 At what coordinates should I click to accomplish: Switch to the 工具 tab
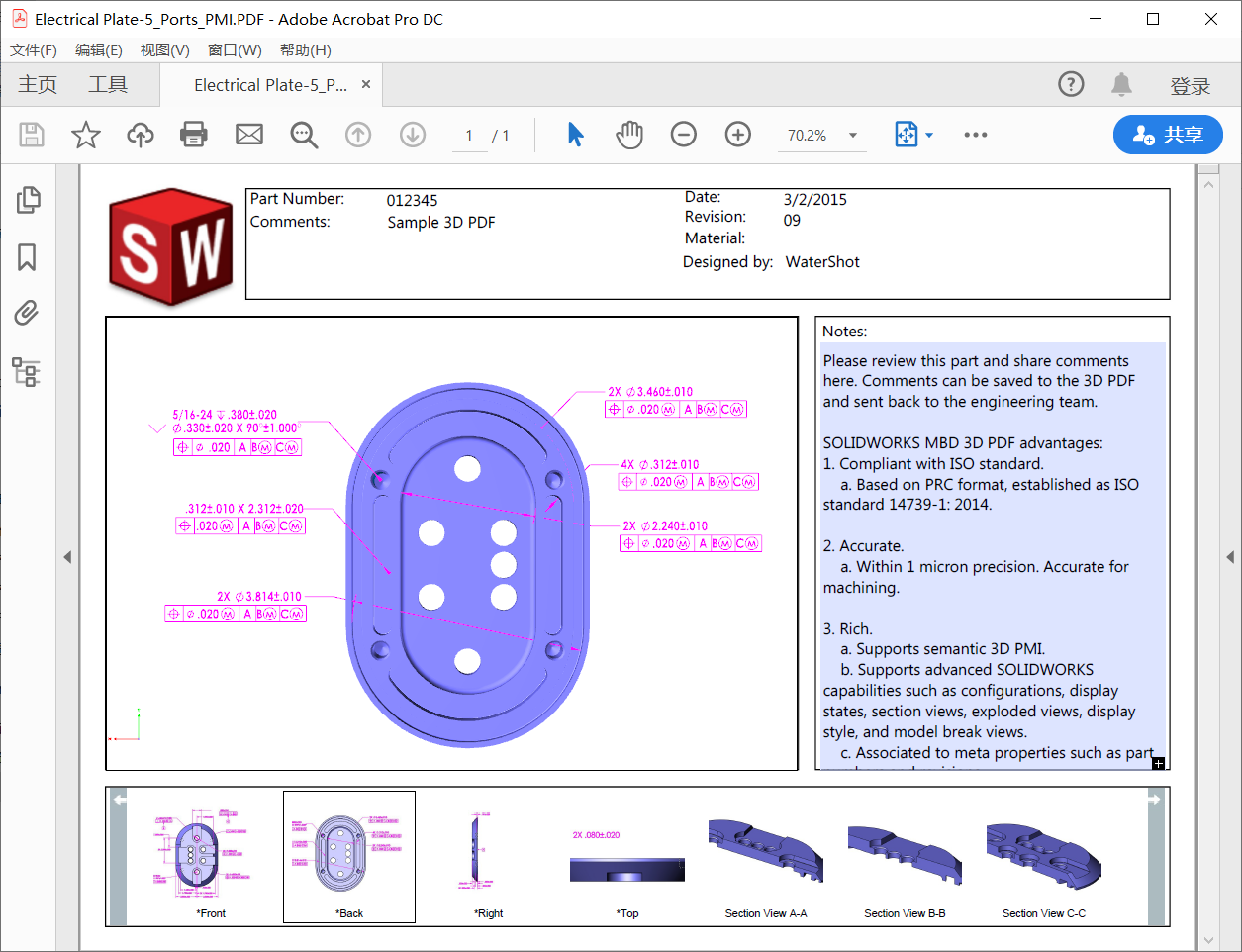pos(108,85)
